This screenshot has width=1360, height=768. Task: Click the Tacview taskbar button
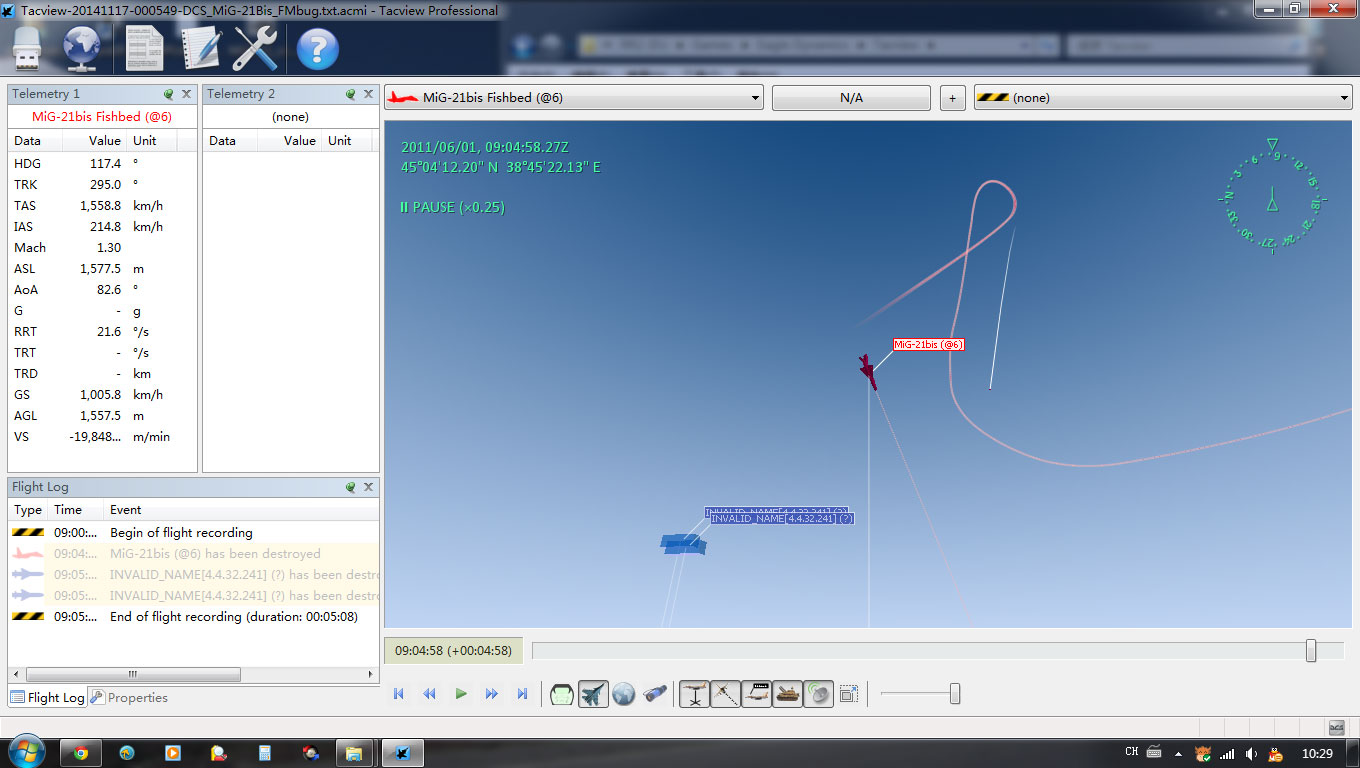coord(404,753)
